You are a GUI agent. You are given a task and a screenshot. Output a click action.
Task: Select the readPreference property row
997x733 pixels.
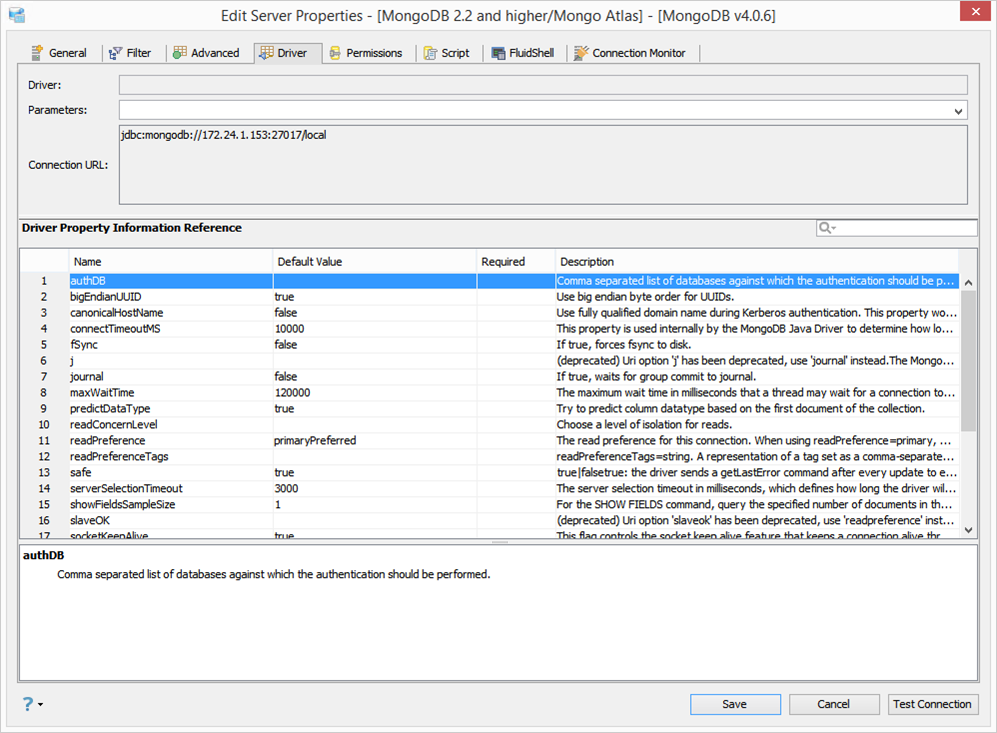click(x=489, y=441)
